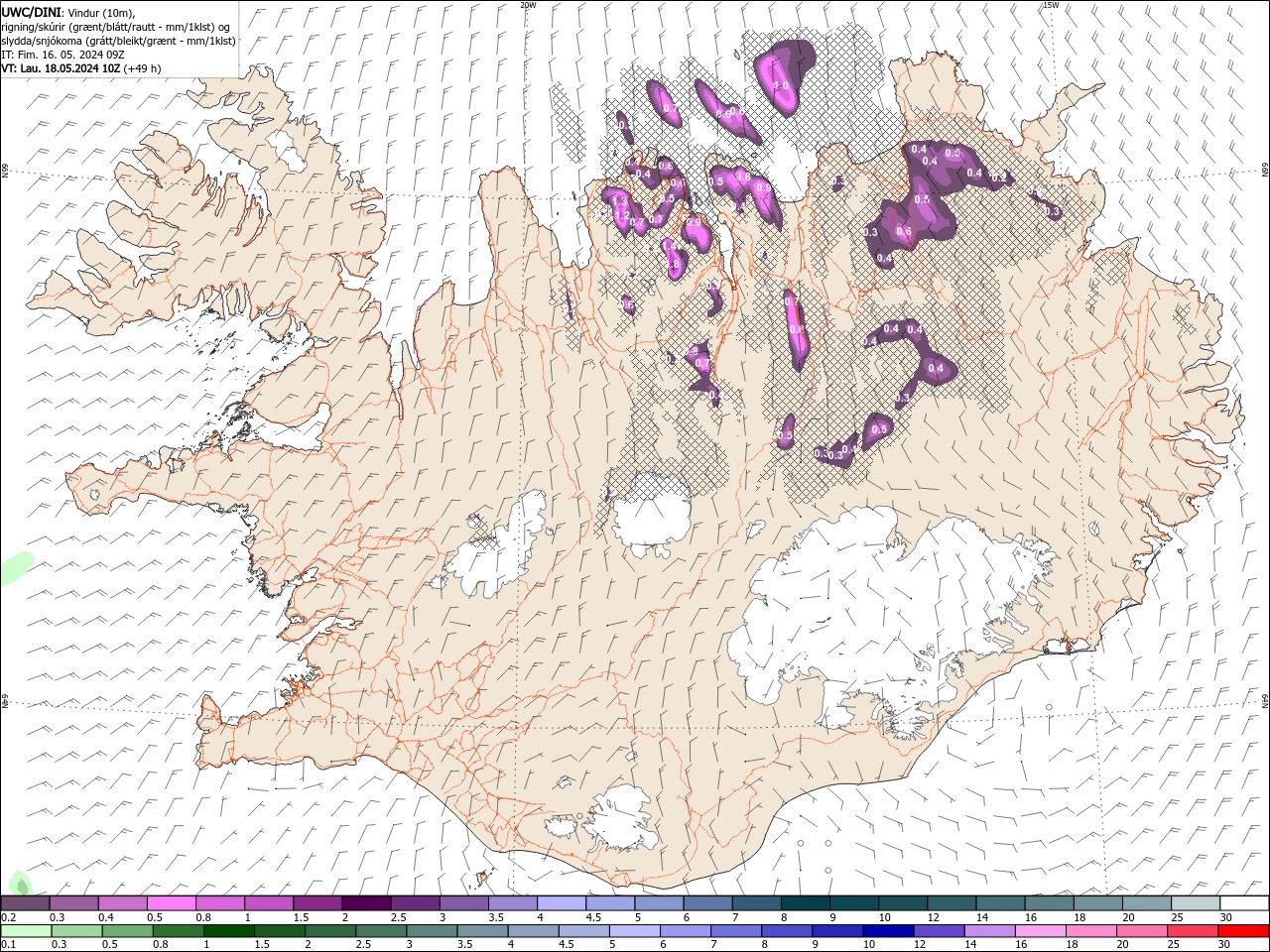This screenshot has height=952, width=1270.
Task: Select the darkest purple swatch in upper legend row
Action: click(366, 903)
